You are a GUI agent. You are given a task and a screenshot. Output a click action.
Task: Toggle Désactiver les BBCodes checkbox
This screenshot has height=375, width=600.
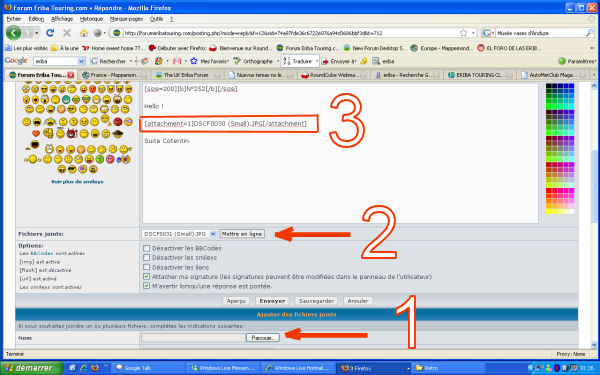146,248
